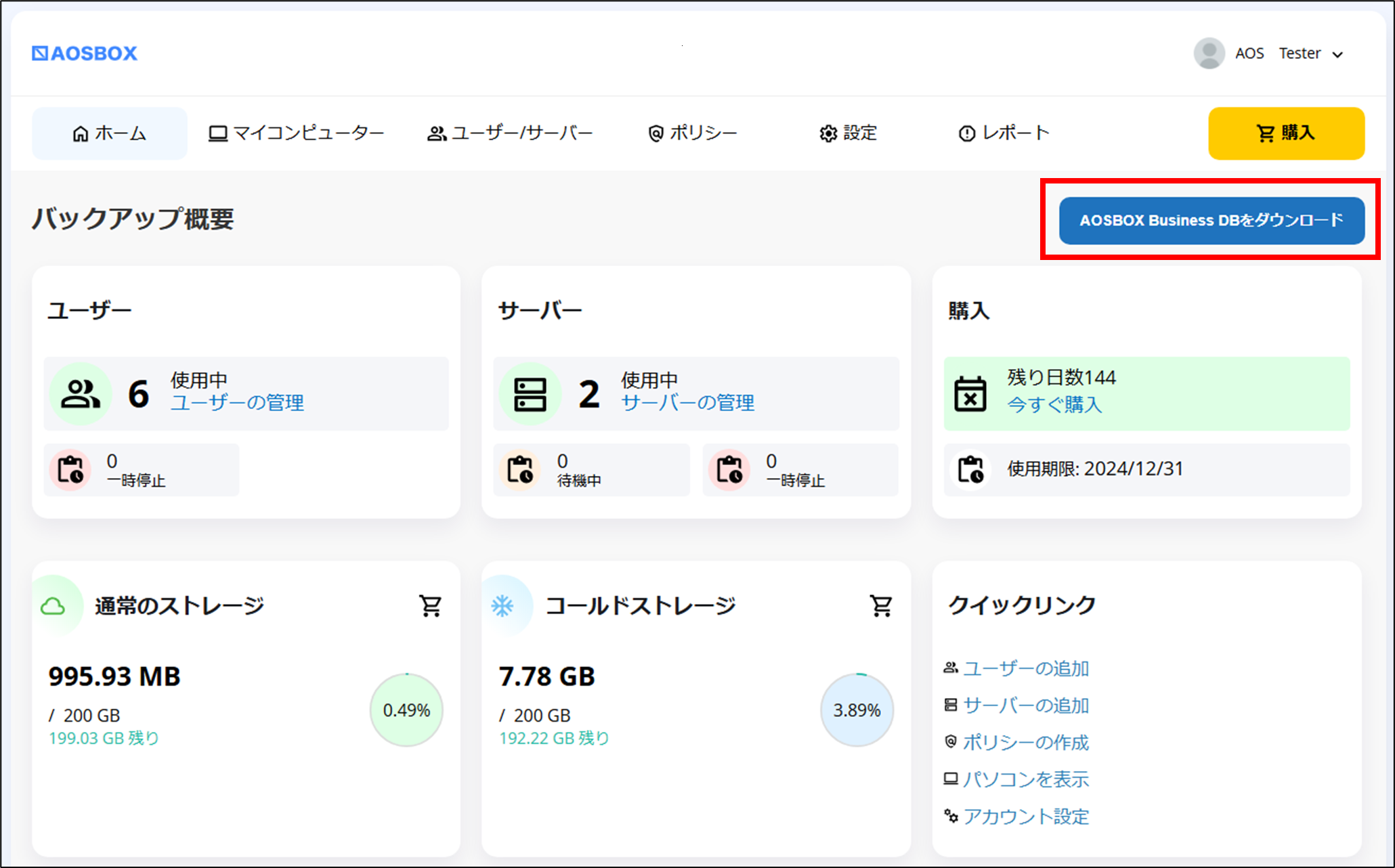
Task: Click the 一時停止 clipboard icon in サーバー card
Action: (729, 470)
